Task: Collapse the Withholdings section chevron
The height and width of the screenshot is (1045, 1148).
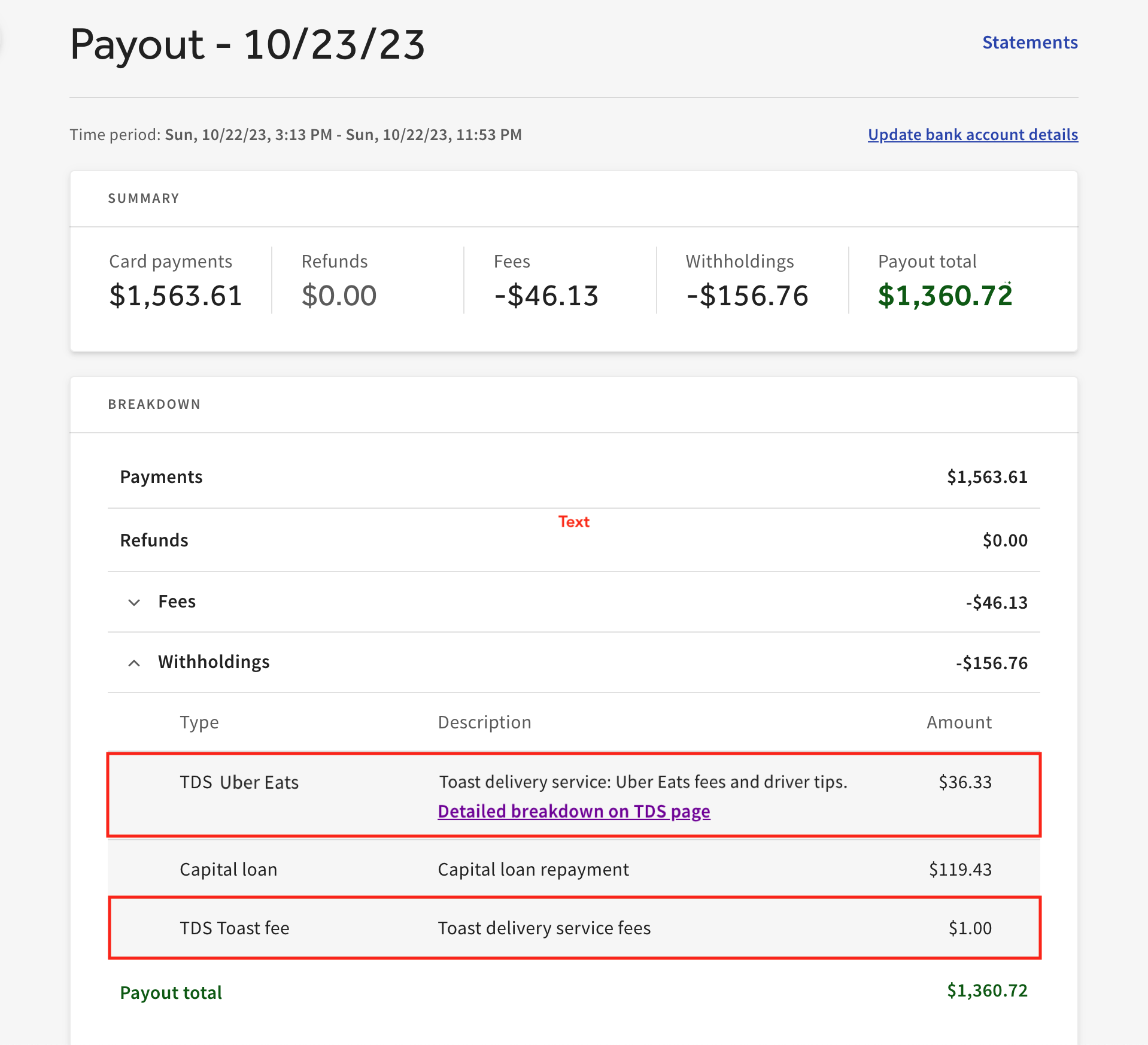Action: (134, 663)
